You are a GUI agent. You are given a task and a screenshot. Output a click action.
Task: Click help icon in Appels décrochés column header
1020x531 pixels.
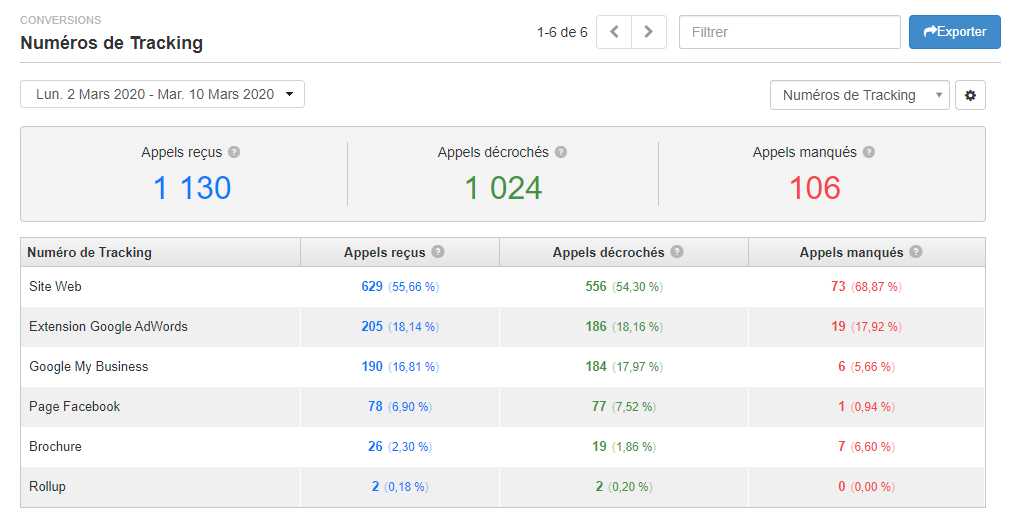click(677, 252)
